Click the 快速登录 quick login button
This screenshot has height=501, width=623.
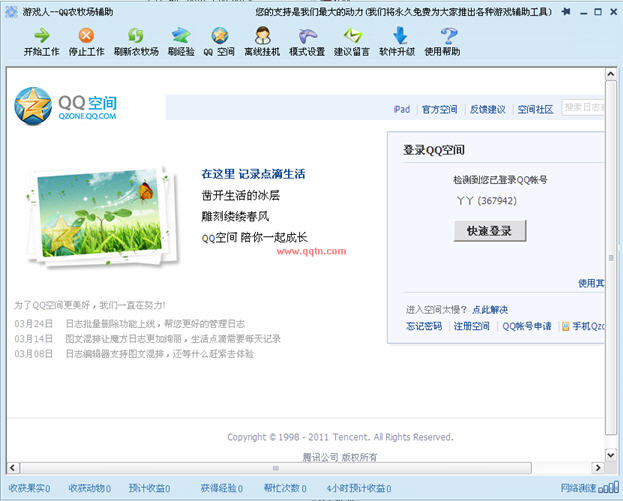(489, 231)
